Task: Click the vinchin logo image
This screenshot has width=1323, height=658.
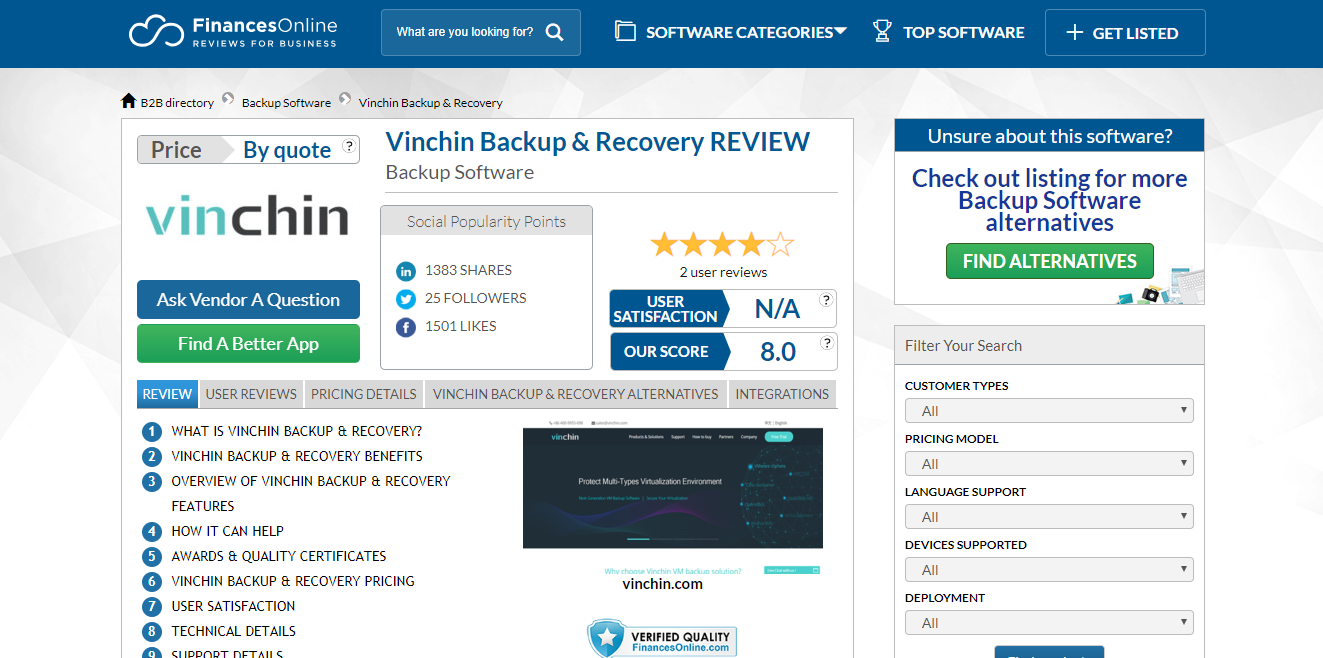Action: click(247, 217)
